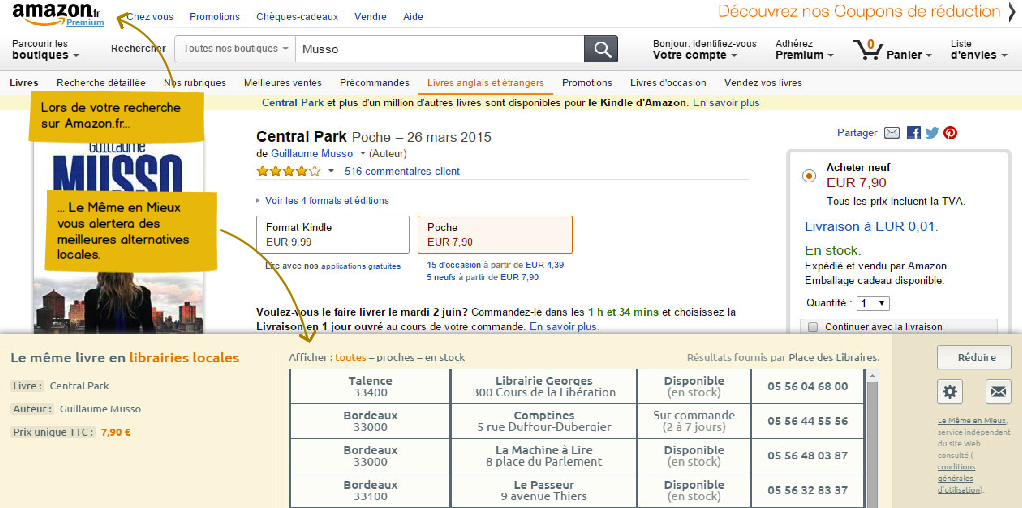The width and height of the screenshot is (1022, 508).
Task: Open applications gratuites link
Action: pos(361,266)
